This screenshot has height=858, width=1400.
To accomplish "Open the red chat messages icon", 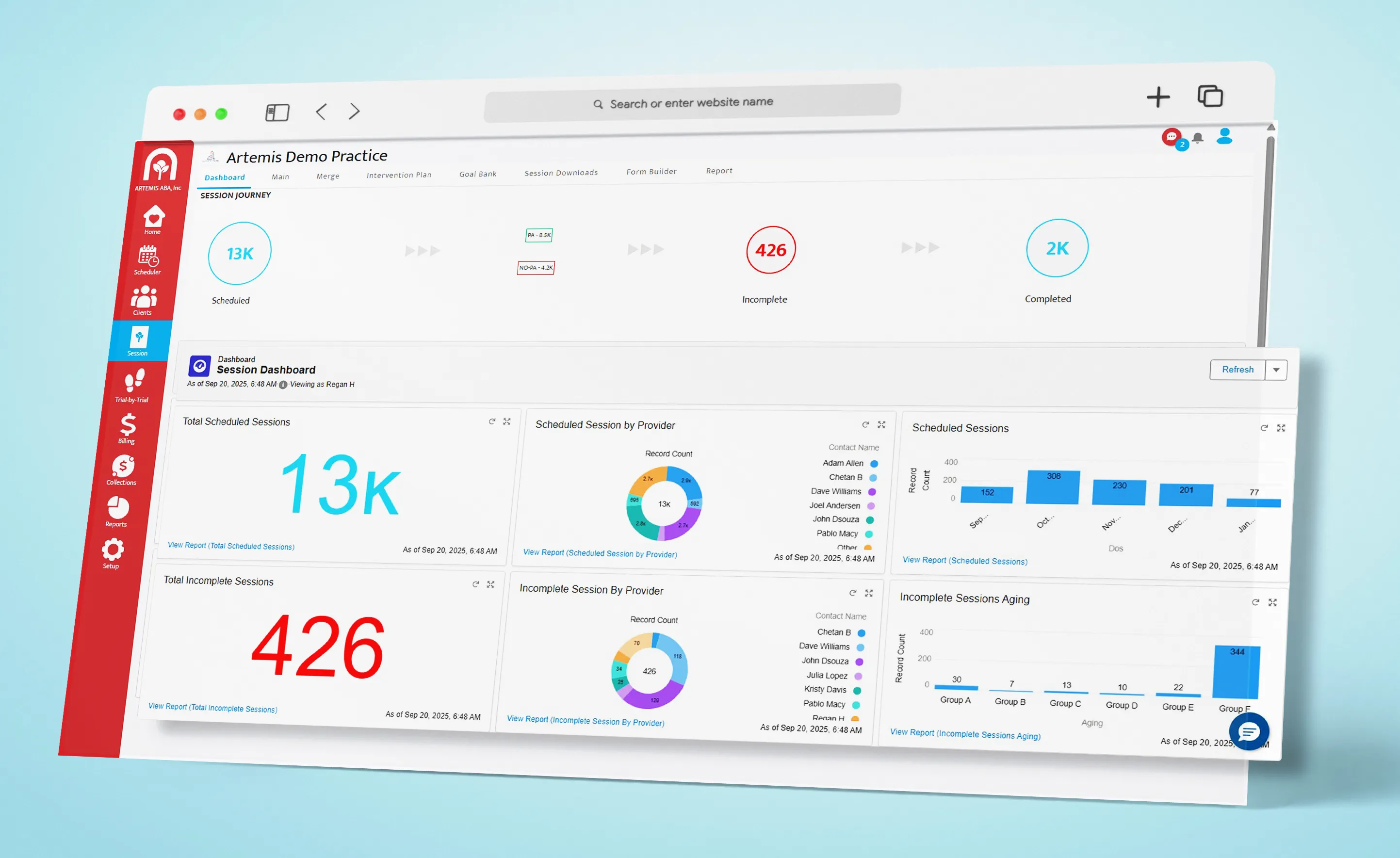I will [x=1172, y=137].
